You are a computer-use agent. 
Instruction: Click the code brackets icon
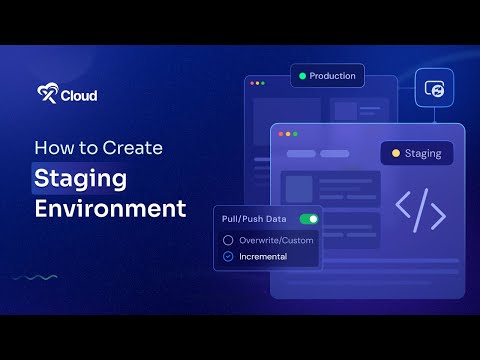421,210
